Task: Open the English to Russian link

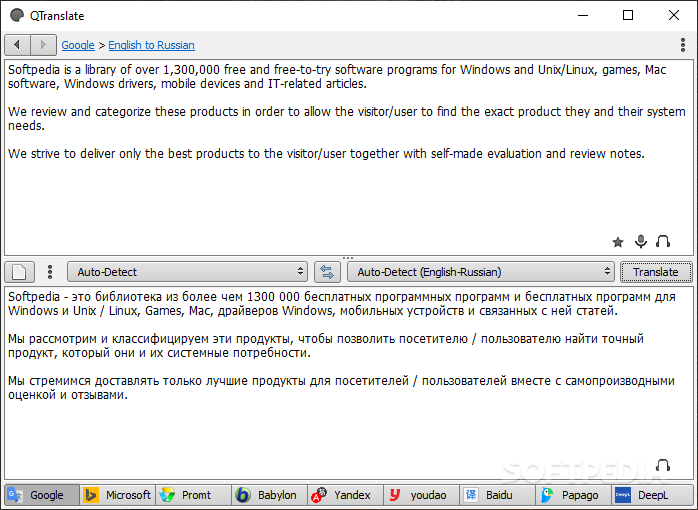Action: (x=151, y=45)
